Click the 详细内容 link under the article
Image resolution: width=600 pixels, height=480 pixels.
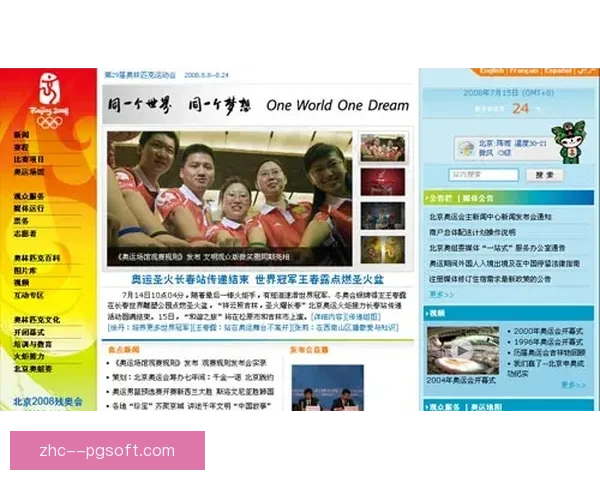pyautogui.click(x=328, y=317)
